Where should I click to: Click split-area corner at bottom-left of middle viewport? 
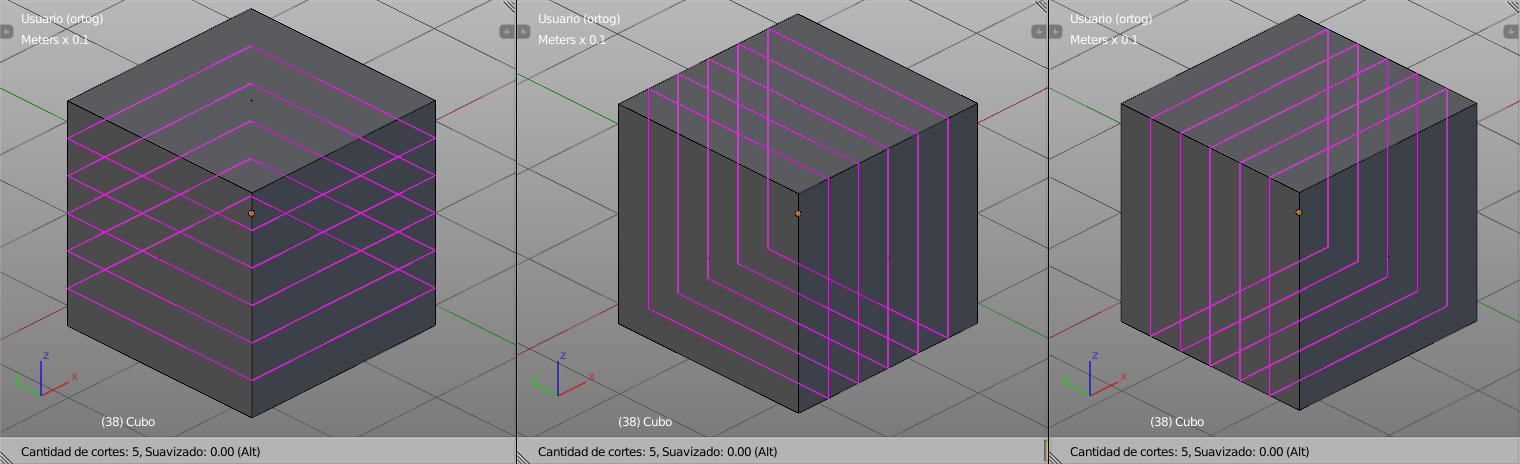coord(523,458)
